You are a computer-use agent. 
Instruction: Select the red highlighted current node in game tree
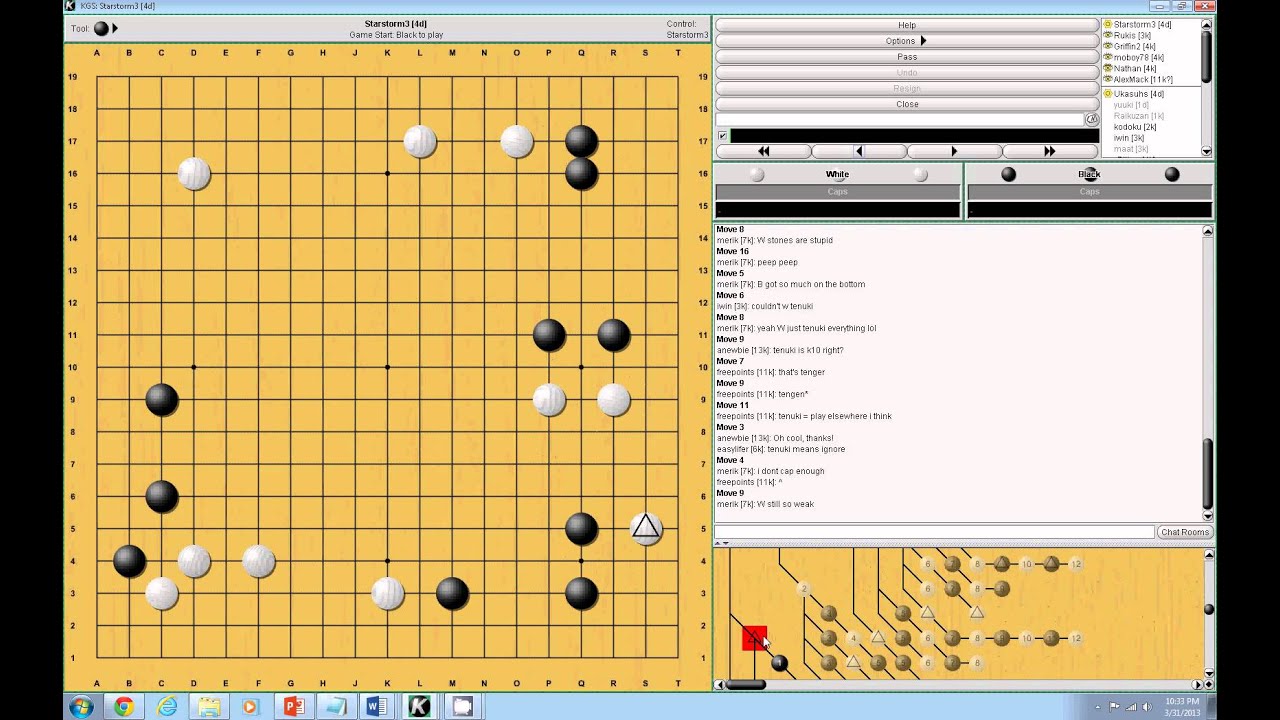coord(754,638)
